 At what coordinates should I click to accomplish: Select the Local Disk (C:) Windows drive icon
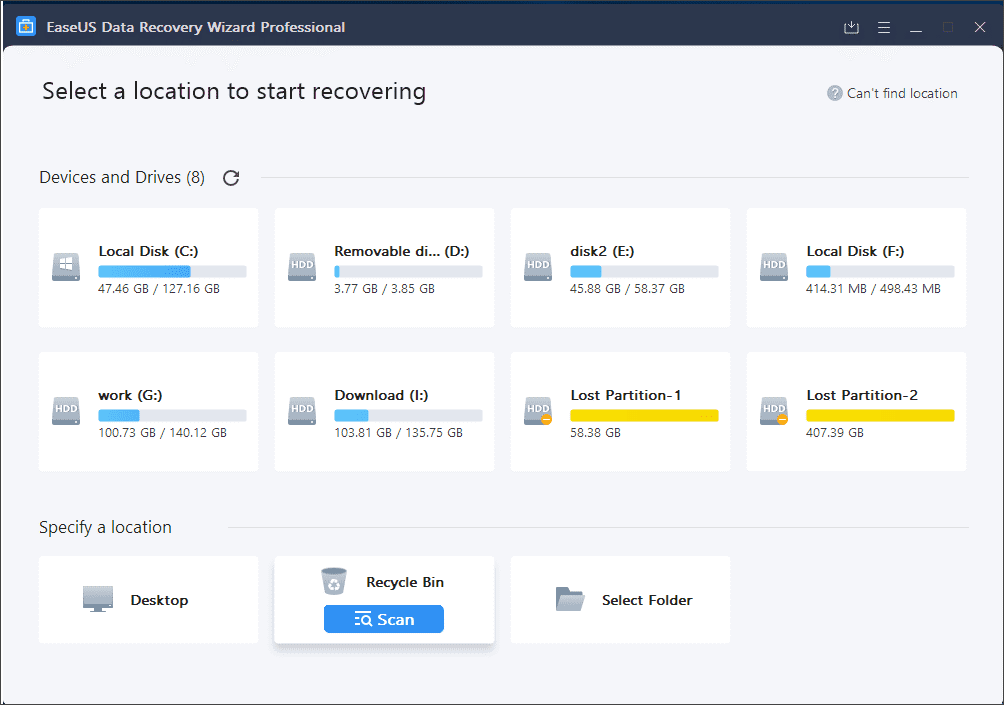66,267
